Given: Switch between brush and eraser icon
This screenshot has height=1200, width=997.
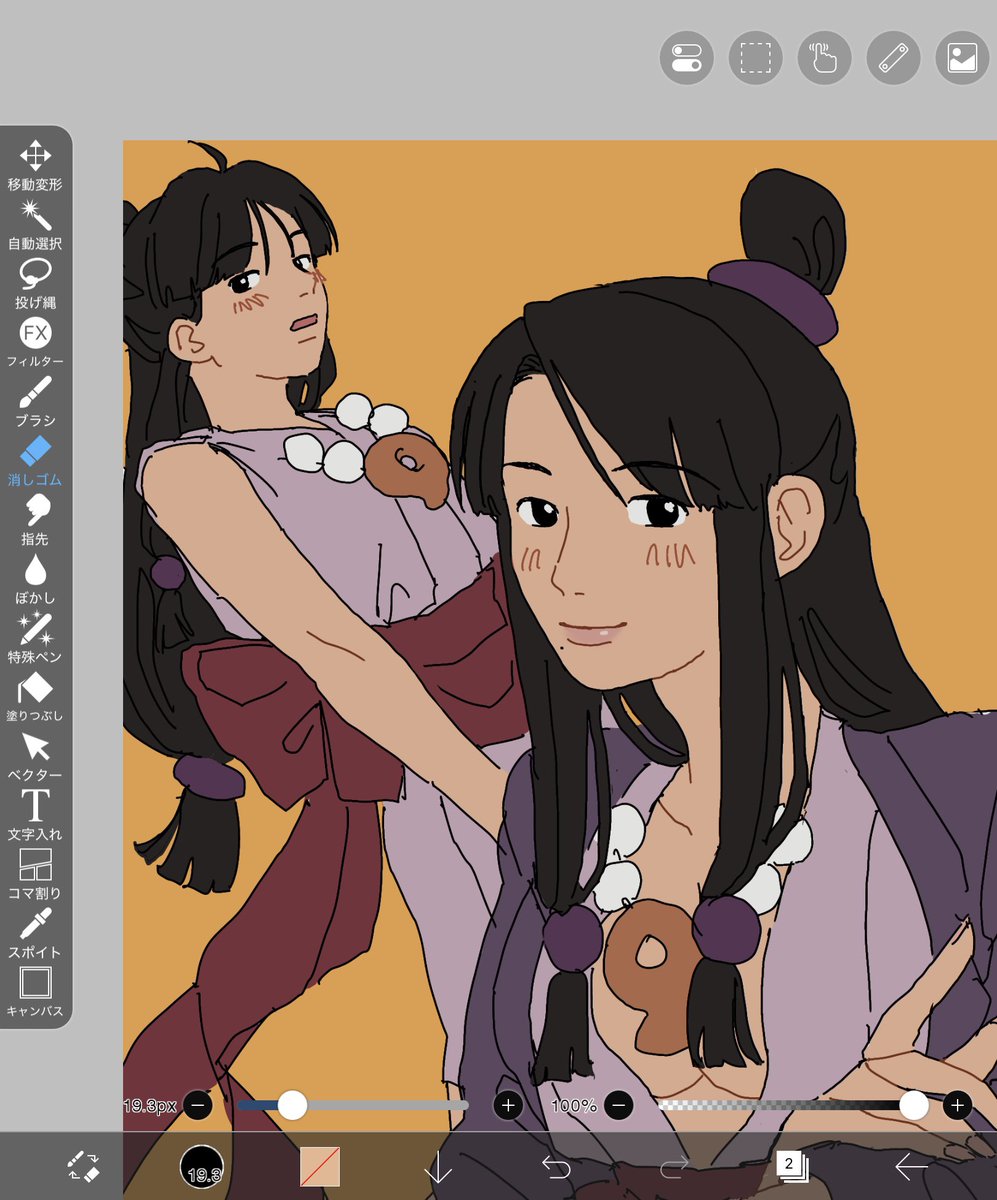Looking at the screenshot, I should coord(83,1166).
